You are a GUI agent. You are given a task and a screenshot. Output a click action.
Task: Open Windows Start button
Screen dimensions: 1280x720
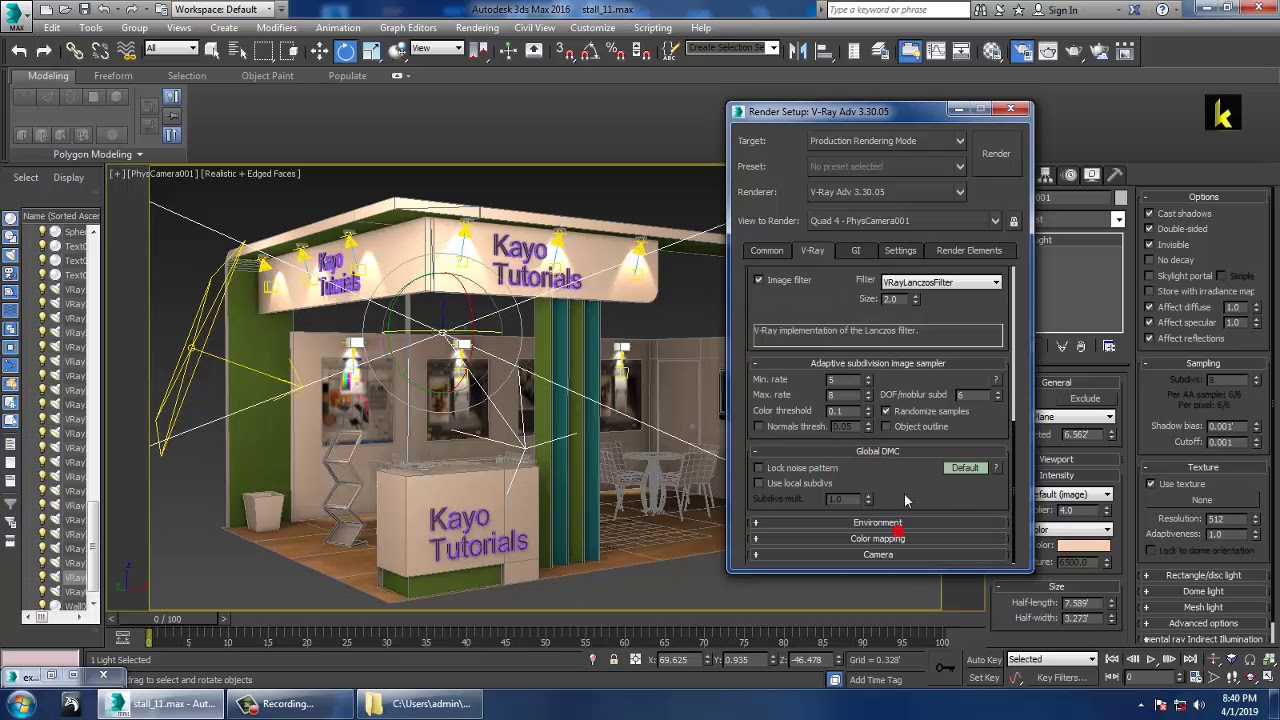[21, 704]
